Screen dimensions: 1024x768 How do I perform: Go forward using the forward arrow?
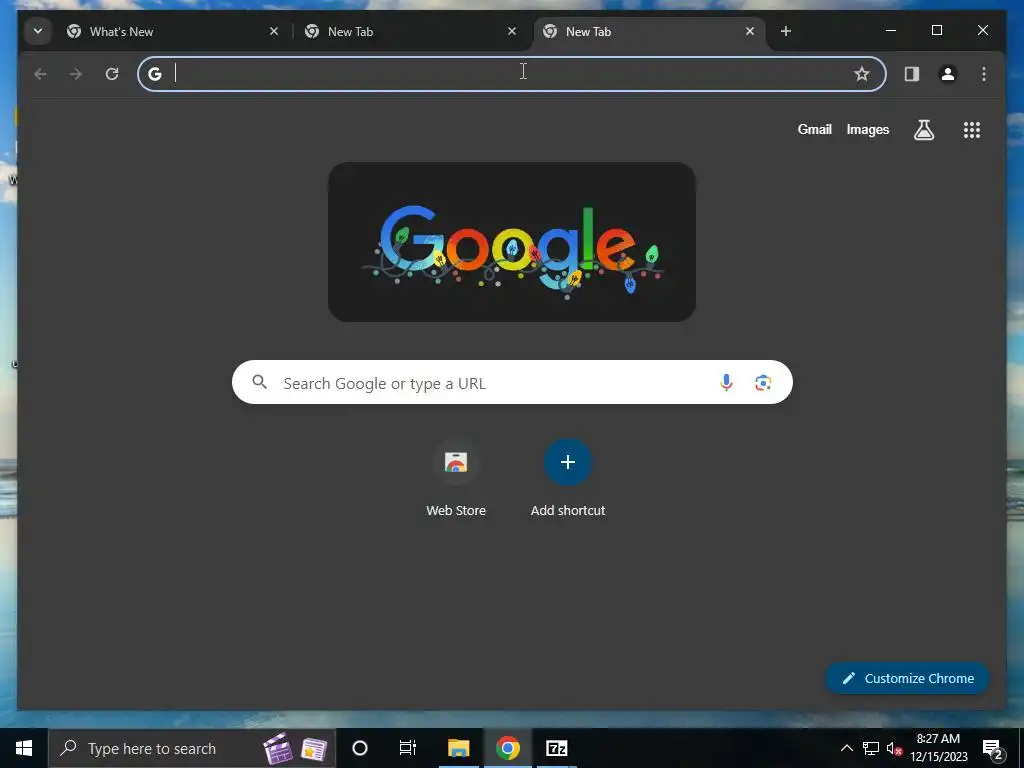(76, 74)
